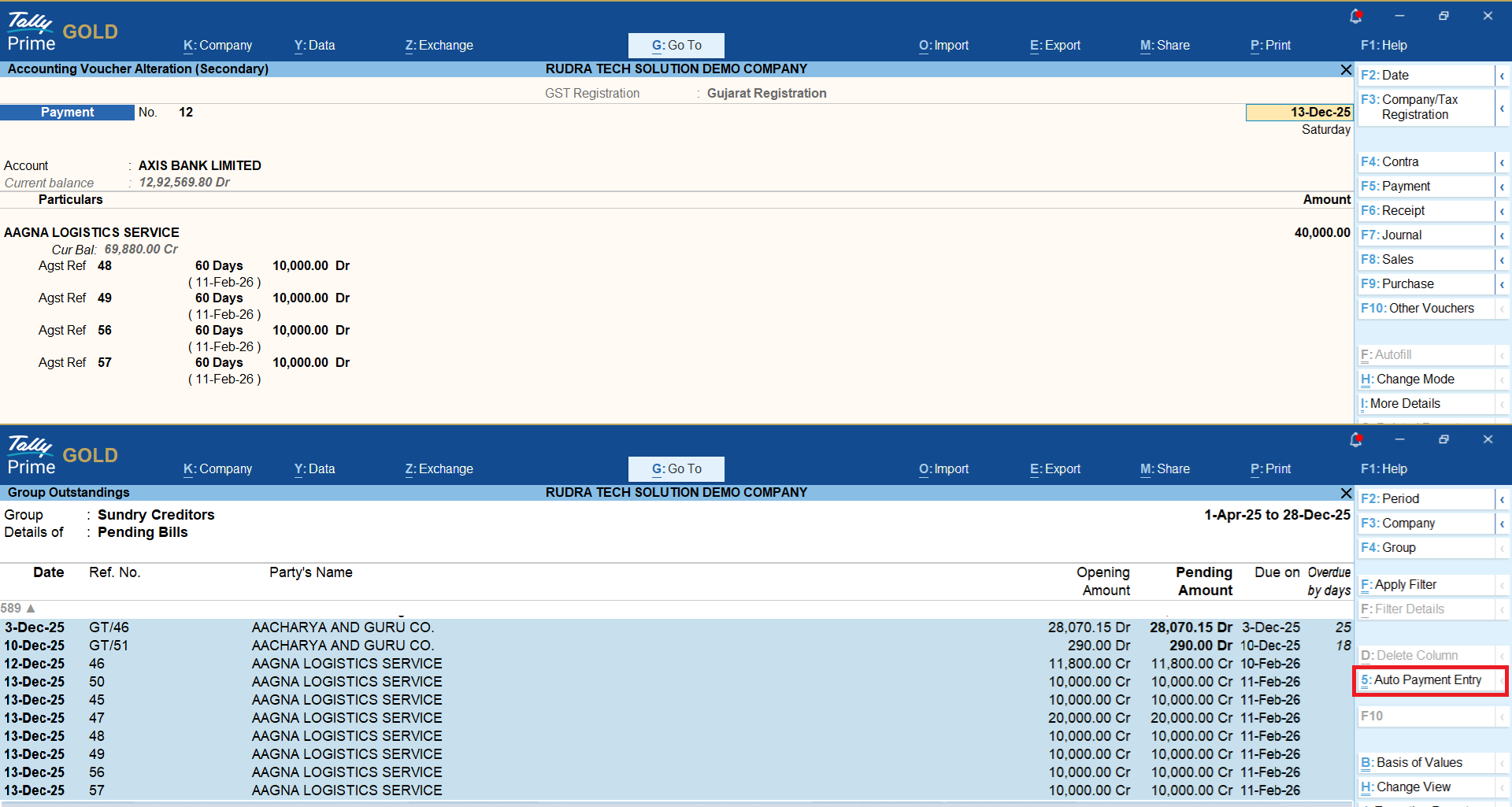Open I: More Details

(1425, 404)
